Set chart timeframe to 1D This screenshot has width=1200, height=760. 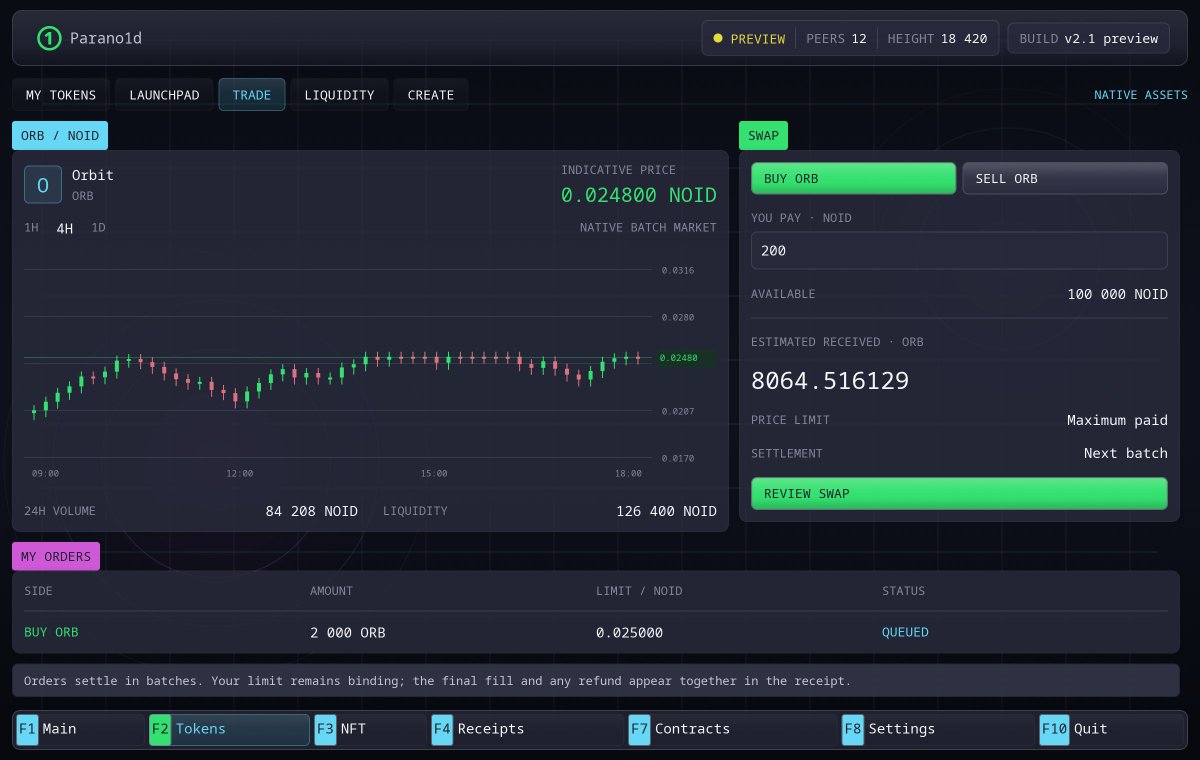98,228
